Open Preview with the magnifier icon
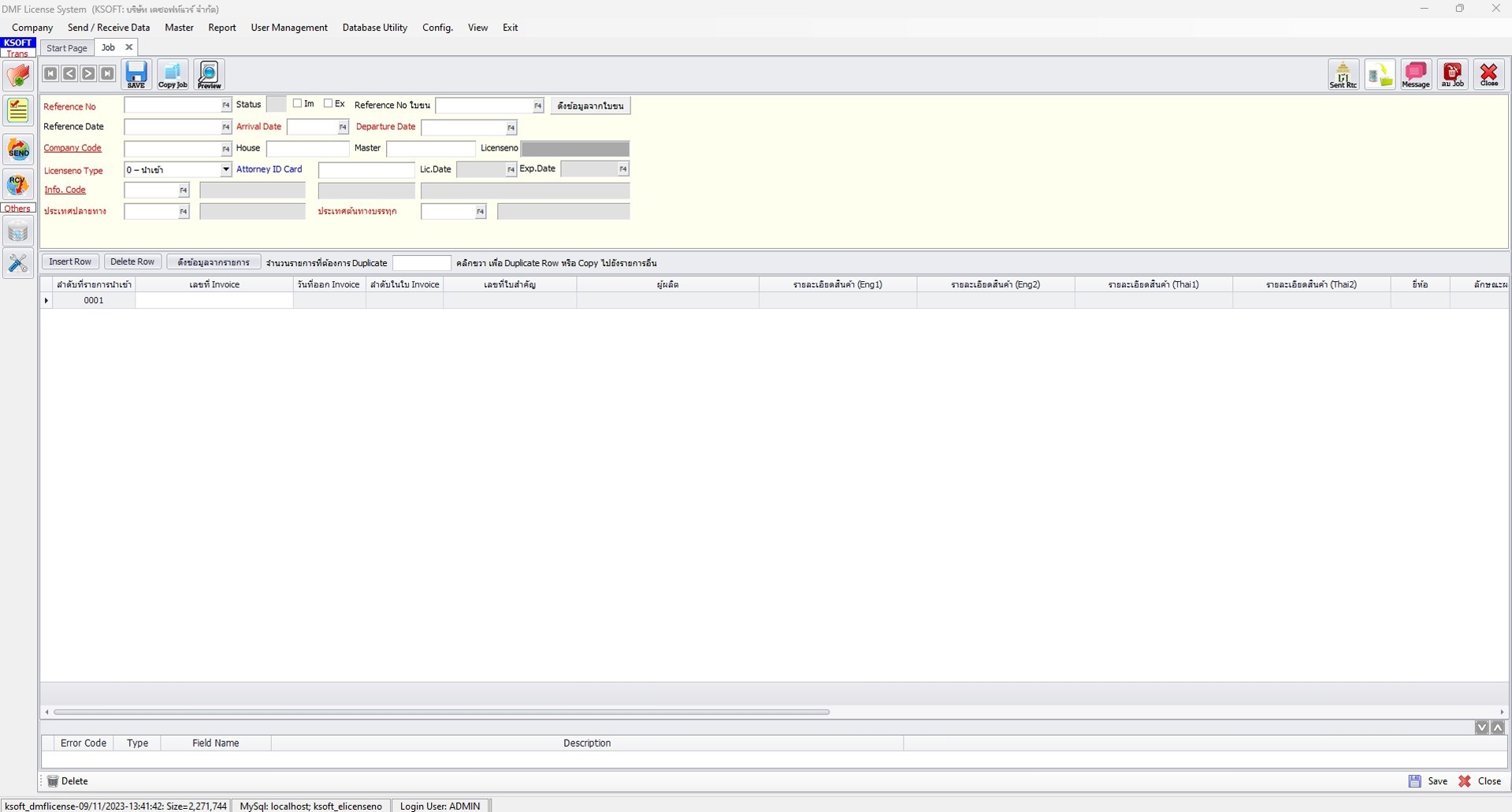Viewport: 1512px width, 812px height. [209, 75]
